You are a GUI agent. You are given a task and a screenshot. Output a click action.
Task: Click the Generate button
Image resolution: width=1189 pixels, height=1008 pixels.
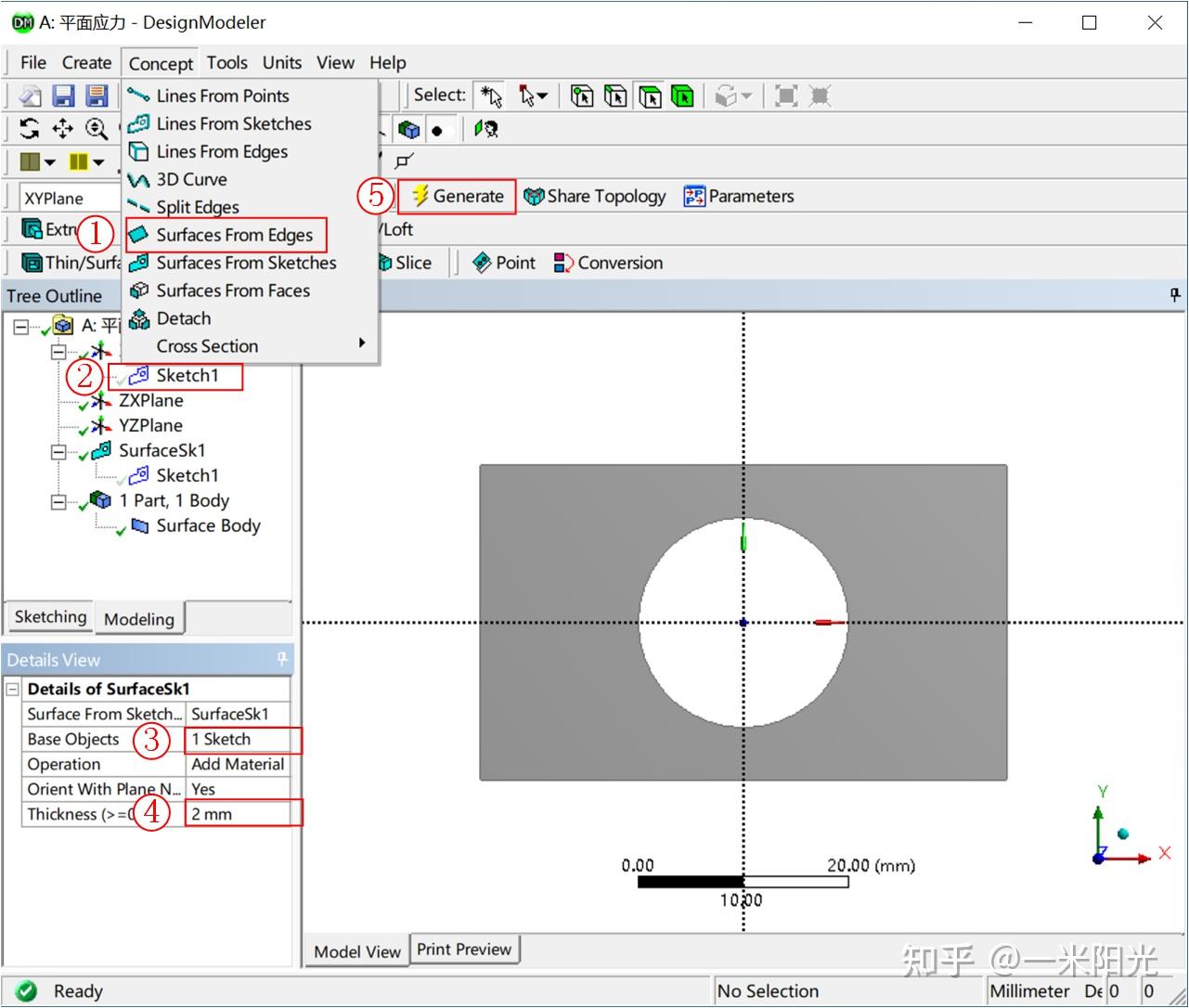pos(457,196)
